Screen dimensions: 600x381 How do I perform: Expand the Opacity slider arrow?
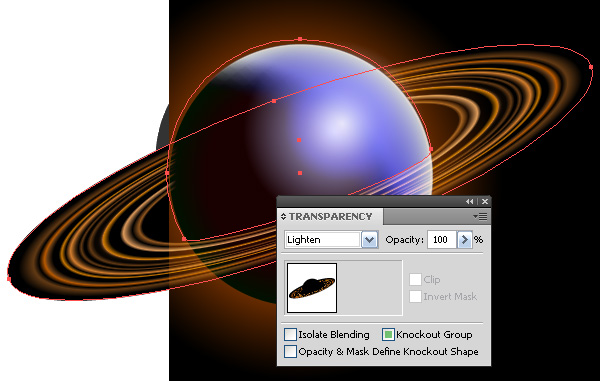point(465,240)
